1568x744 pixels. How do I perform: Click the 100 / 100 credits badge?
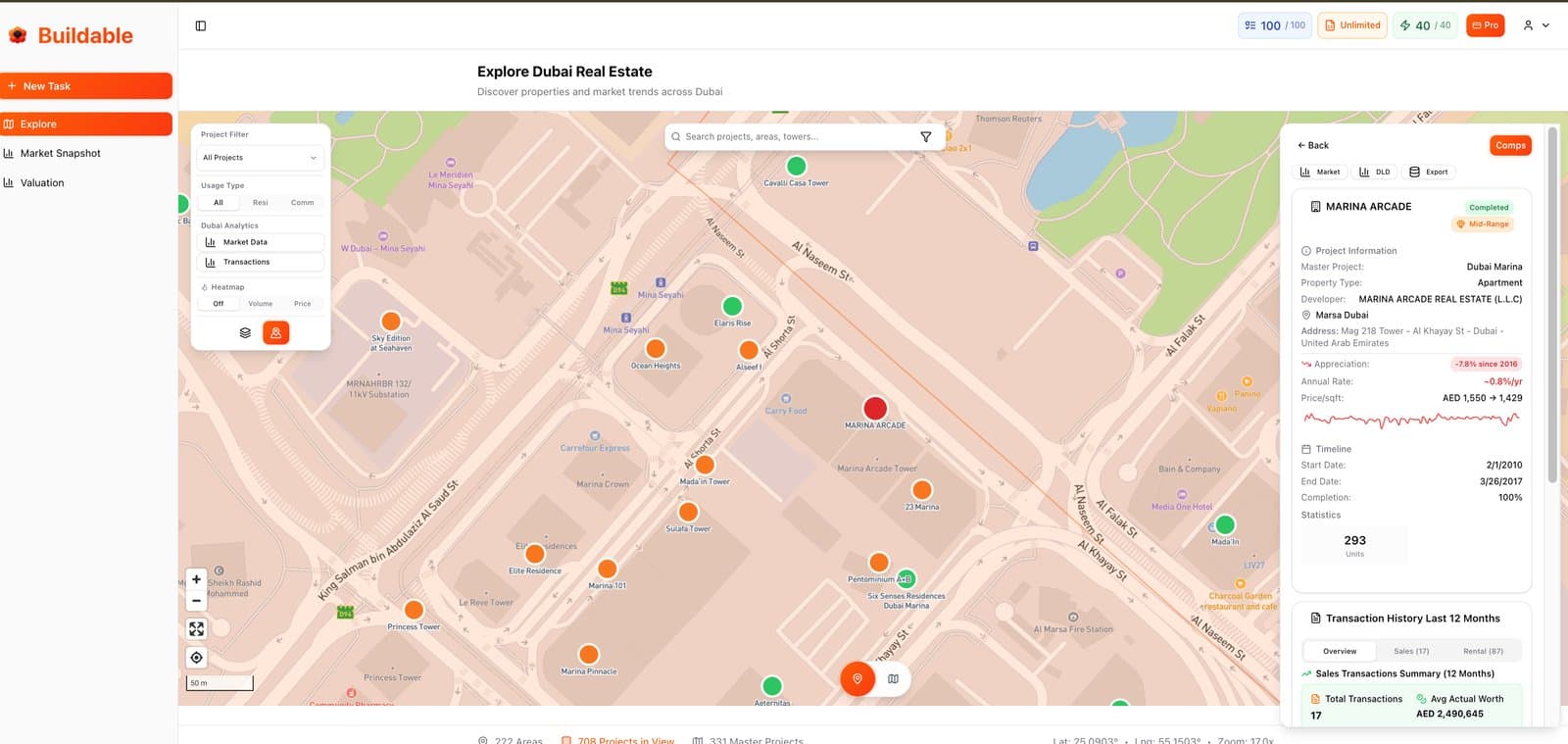[x=1274, y=25]
